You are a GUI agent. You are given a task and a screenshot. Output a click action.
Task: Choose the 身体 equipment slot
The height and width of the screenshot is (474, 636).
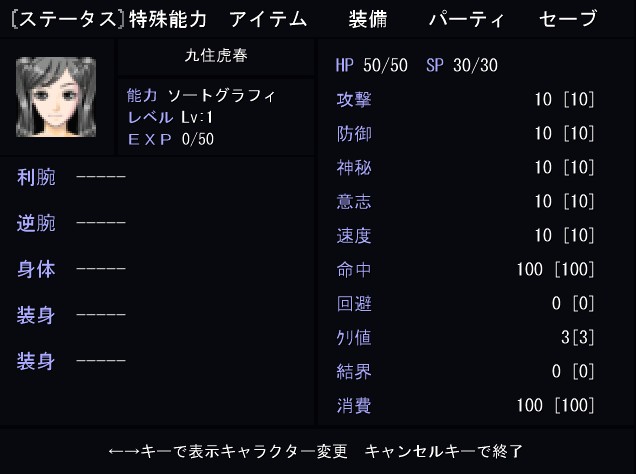click(71, 269)
